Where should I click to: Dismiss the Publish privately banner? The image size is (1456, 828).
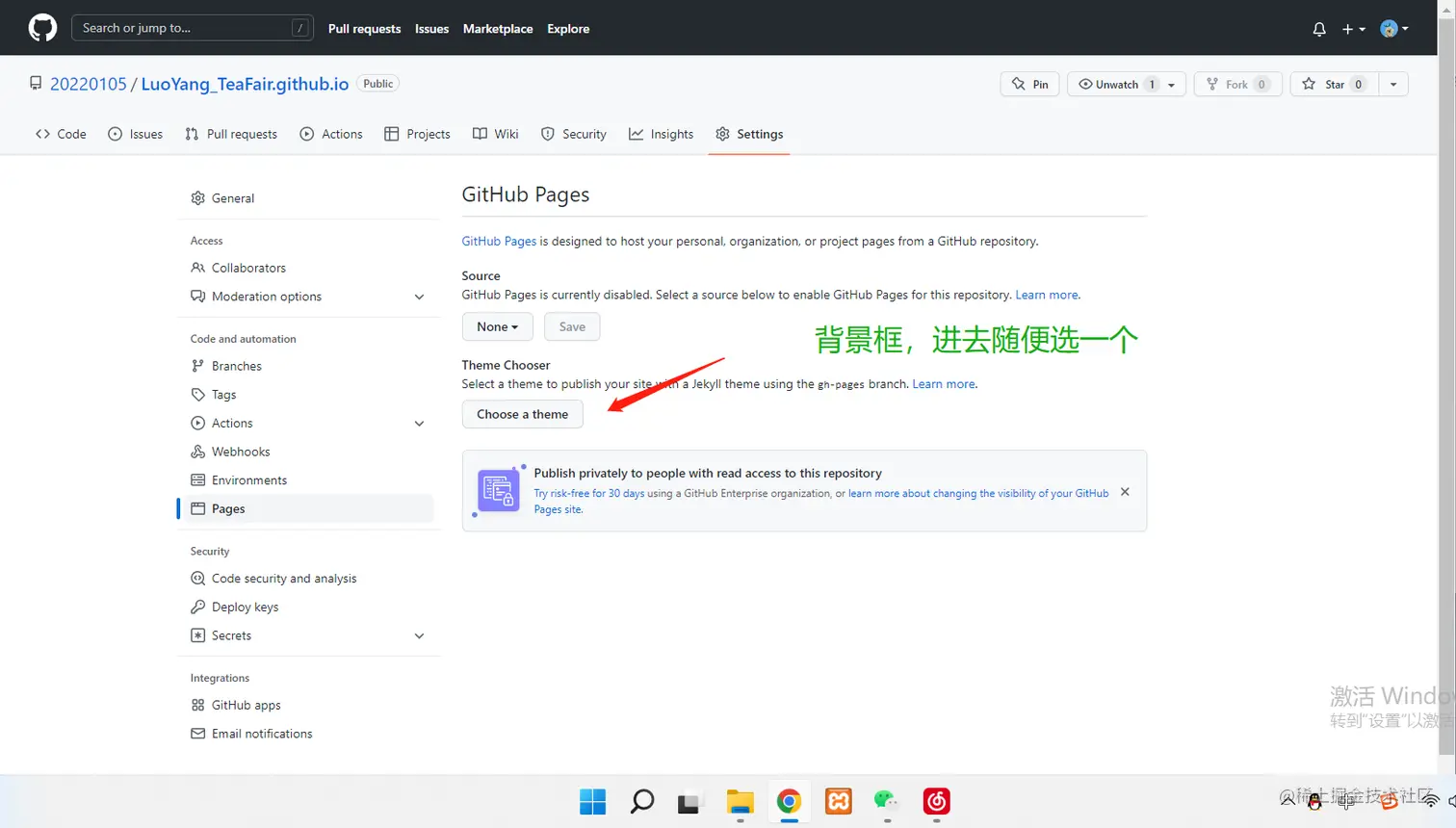point(1125,492)
